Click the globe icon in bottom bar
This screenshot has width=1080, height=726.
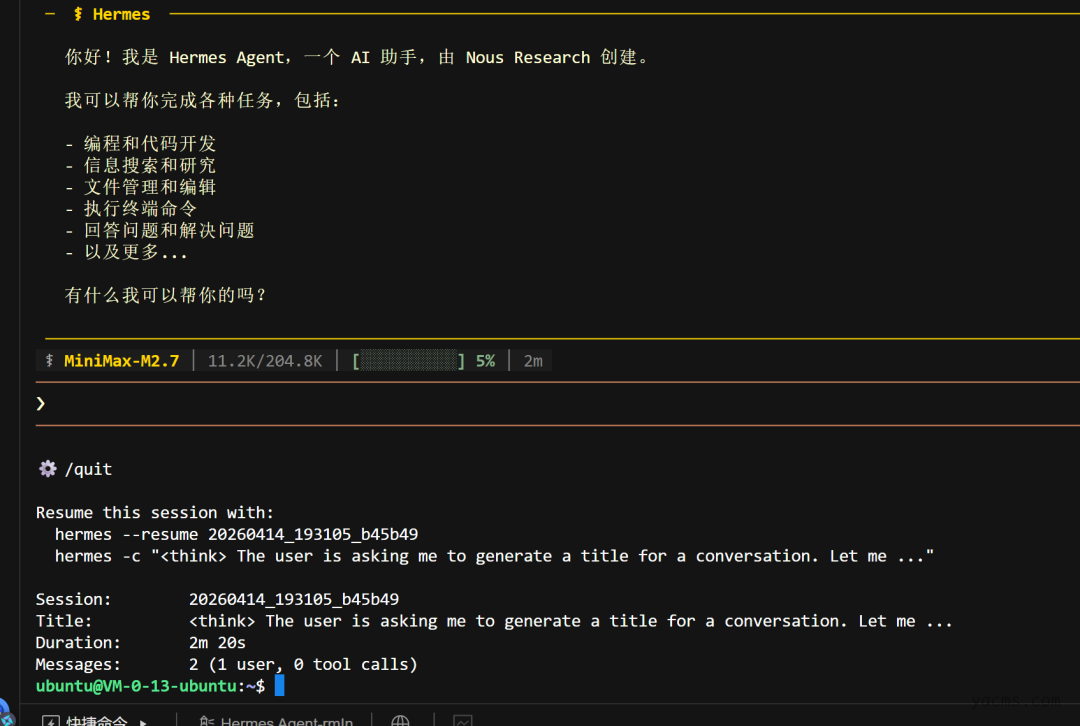pos(400,721)
